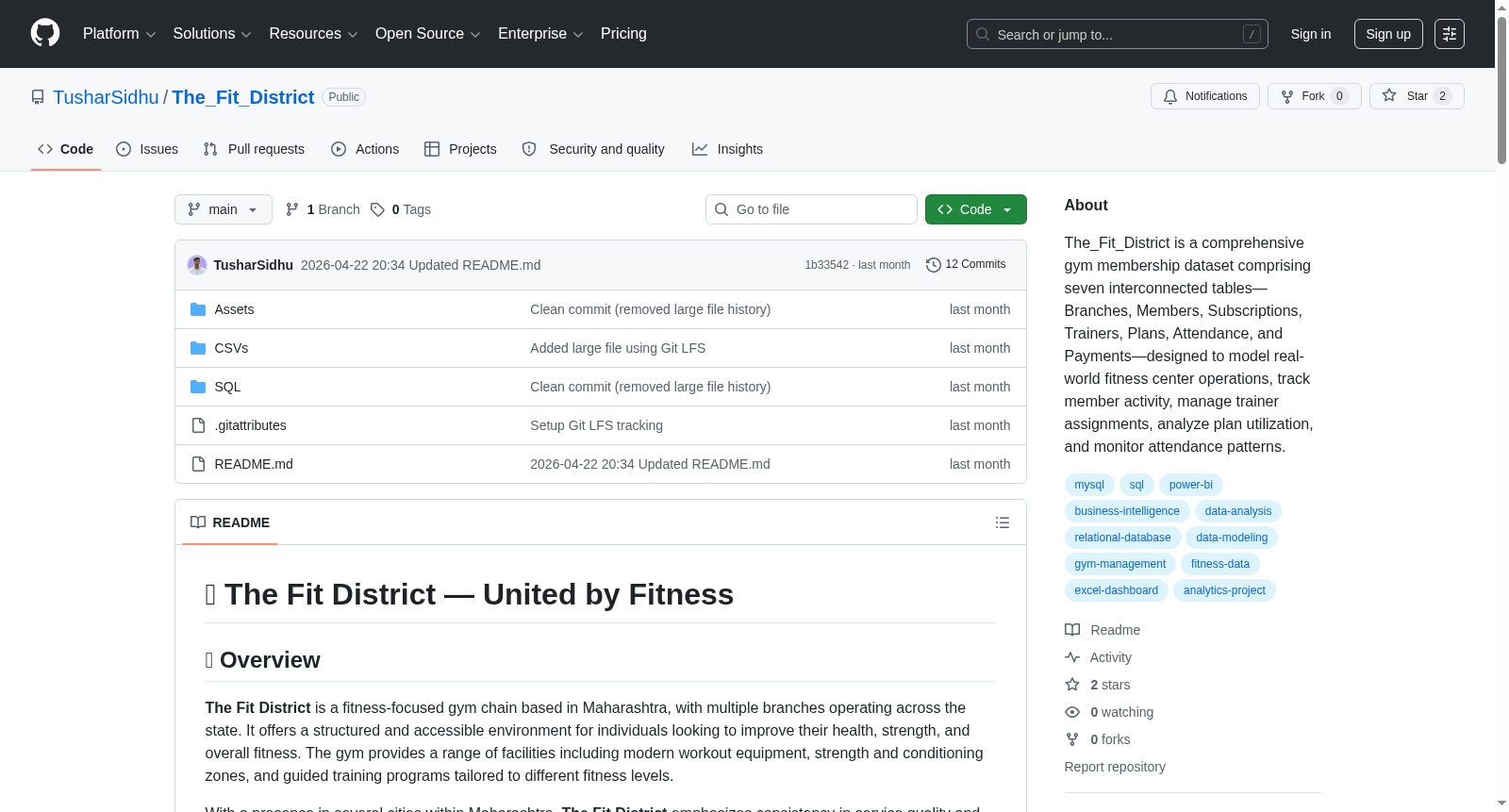Open TusharSidhu owner profile link
Image resolution: width=1509 pixels, height=812 pixels.
point(106,97)
